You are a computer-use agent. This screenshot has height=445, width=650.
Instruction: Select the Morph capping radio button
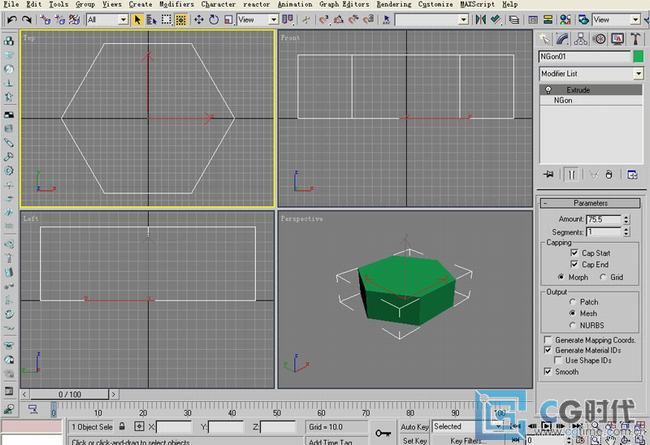pyautogui.click(x=561, y=277)
